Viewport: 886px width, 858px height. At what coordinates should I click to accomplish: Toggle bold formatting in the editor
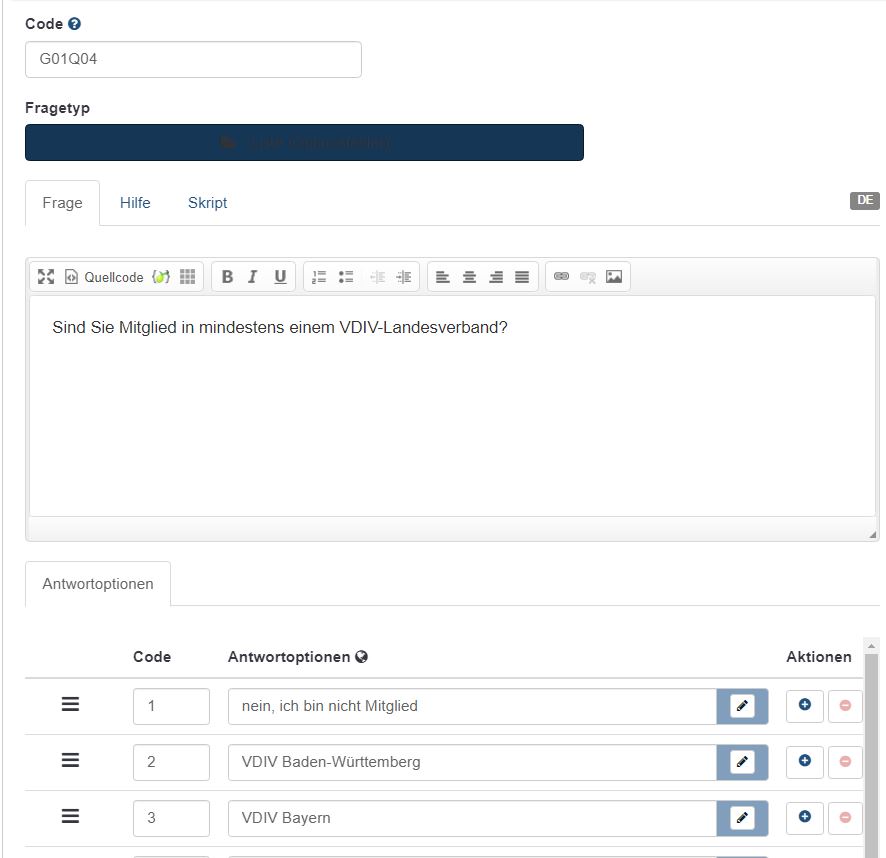pyautogui.click(x=227, y=277)
